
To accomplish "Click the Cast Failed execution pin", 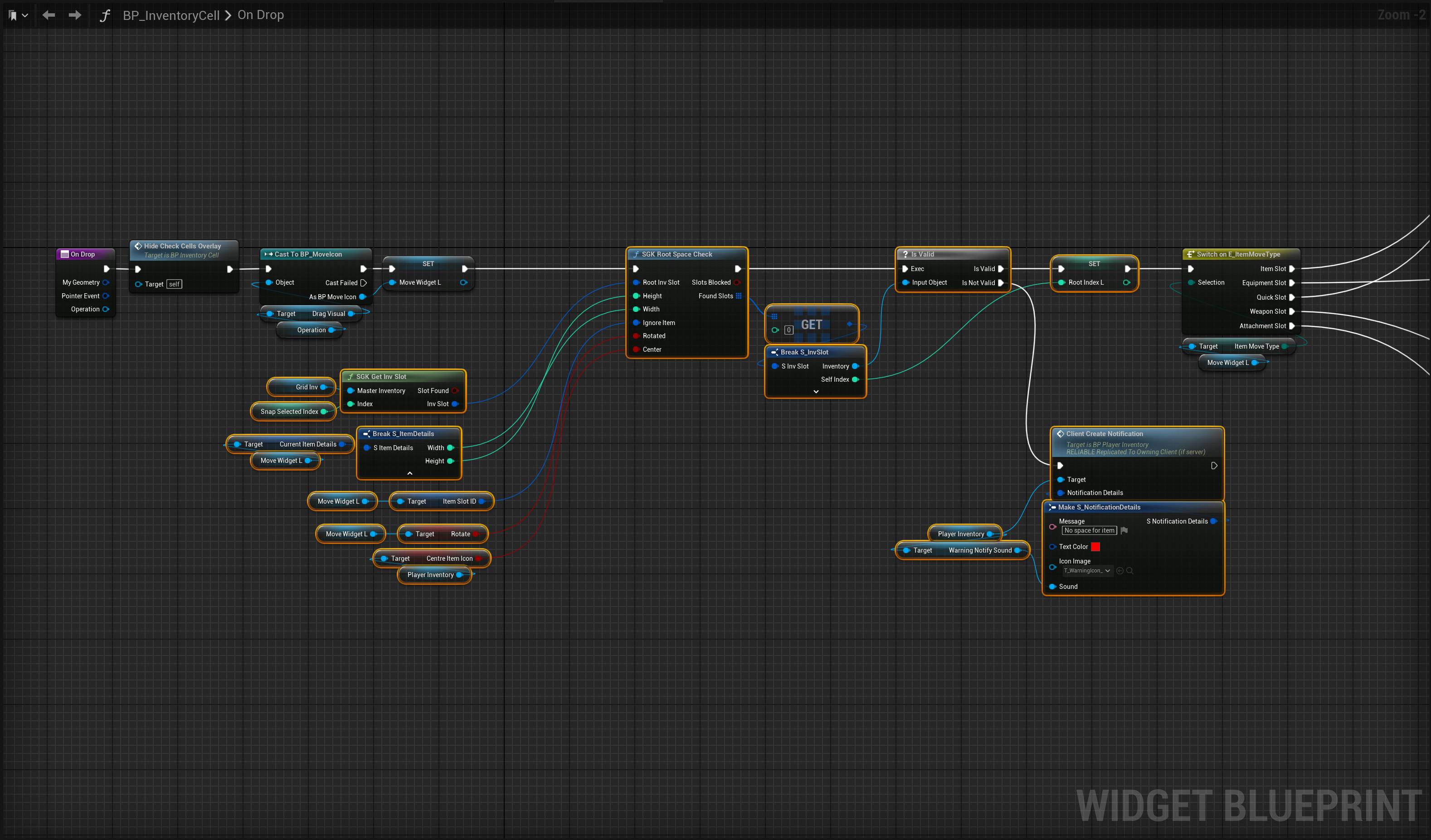I will pyautogui.click(x=364, y=283).
